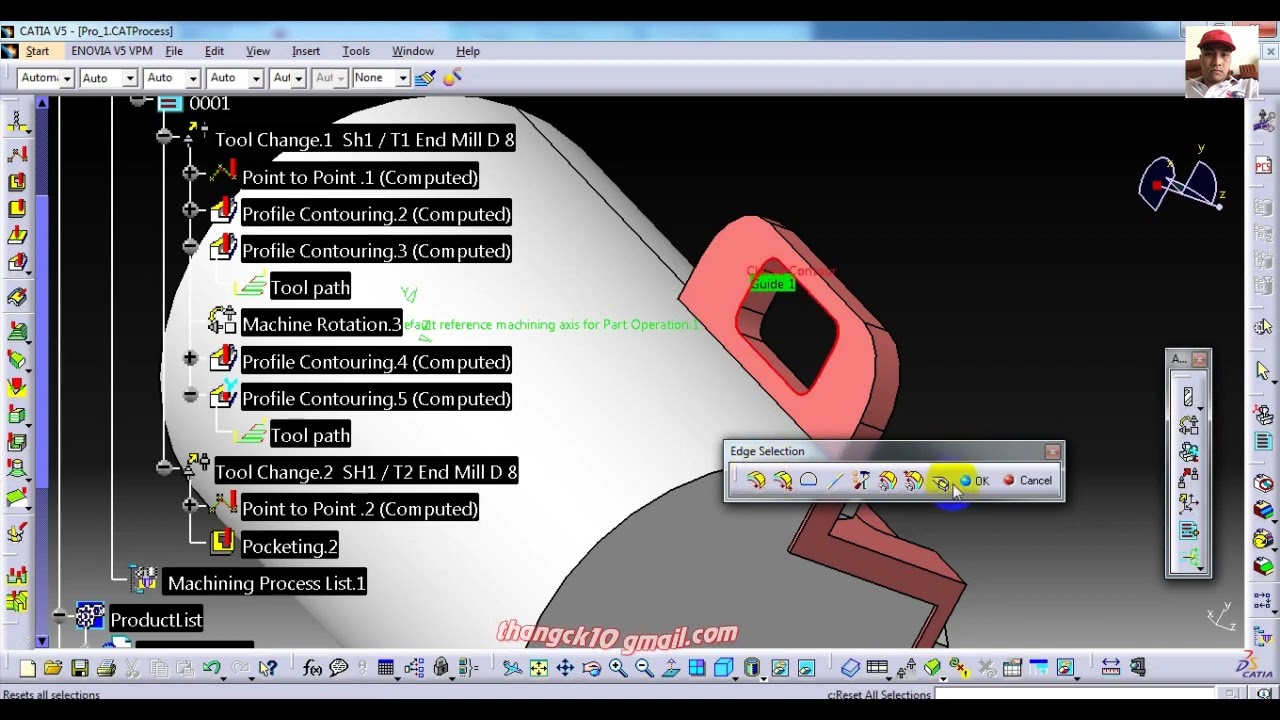The height and width of the screenshot is (720, 1280).
Task: Click the Open folder icon in bottom toolbar
Action: 53,668
